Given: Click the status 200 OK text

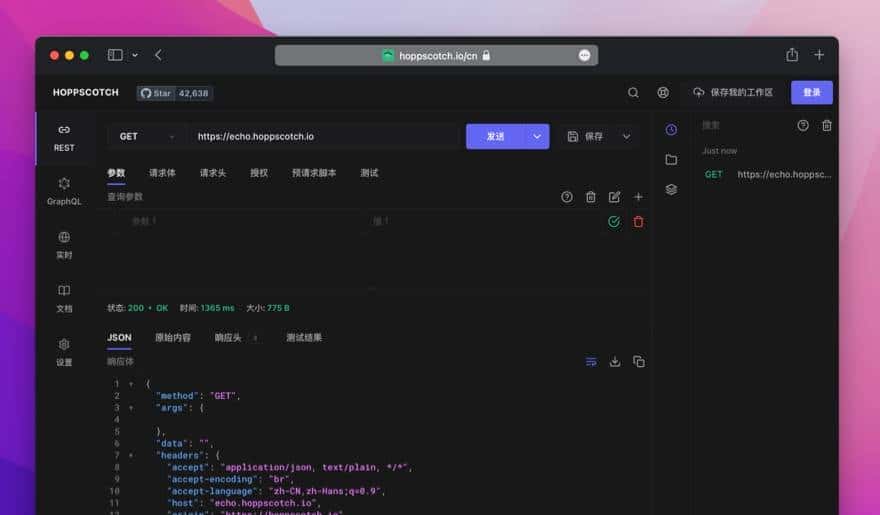Looking at the screenshot, I should point(148,308).
